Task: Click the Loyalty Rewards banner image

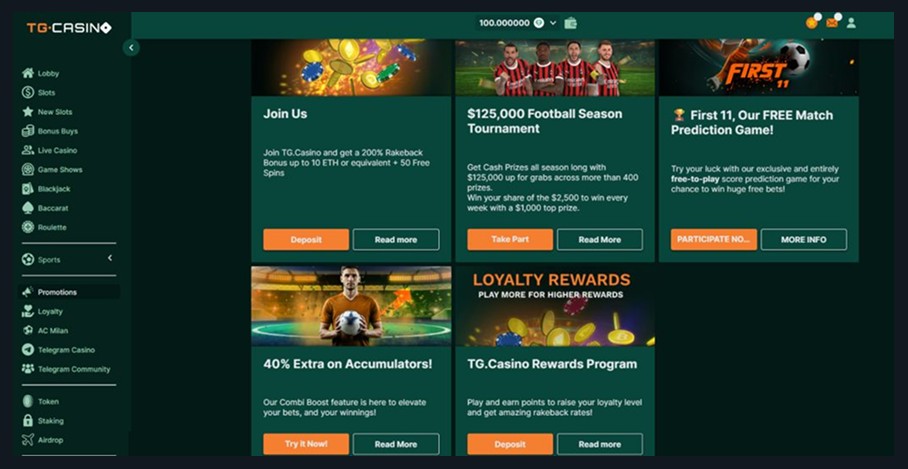Action: pyautogui.click(x=555, y=306)
